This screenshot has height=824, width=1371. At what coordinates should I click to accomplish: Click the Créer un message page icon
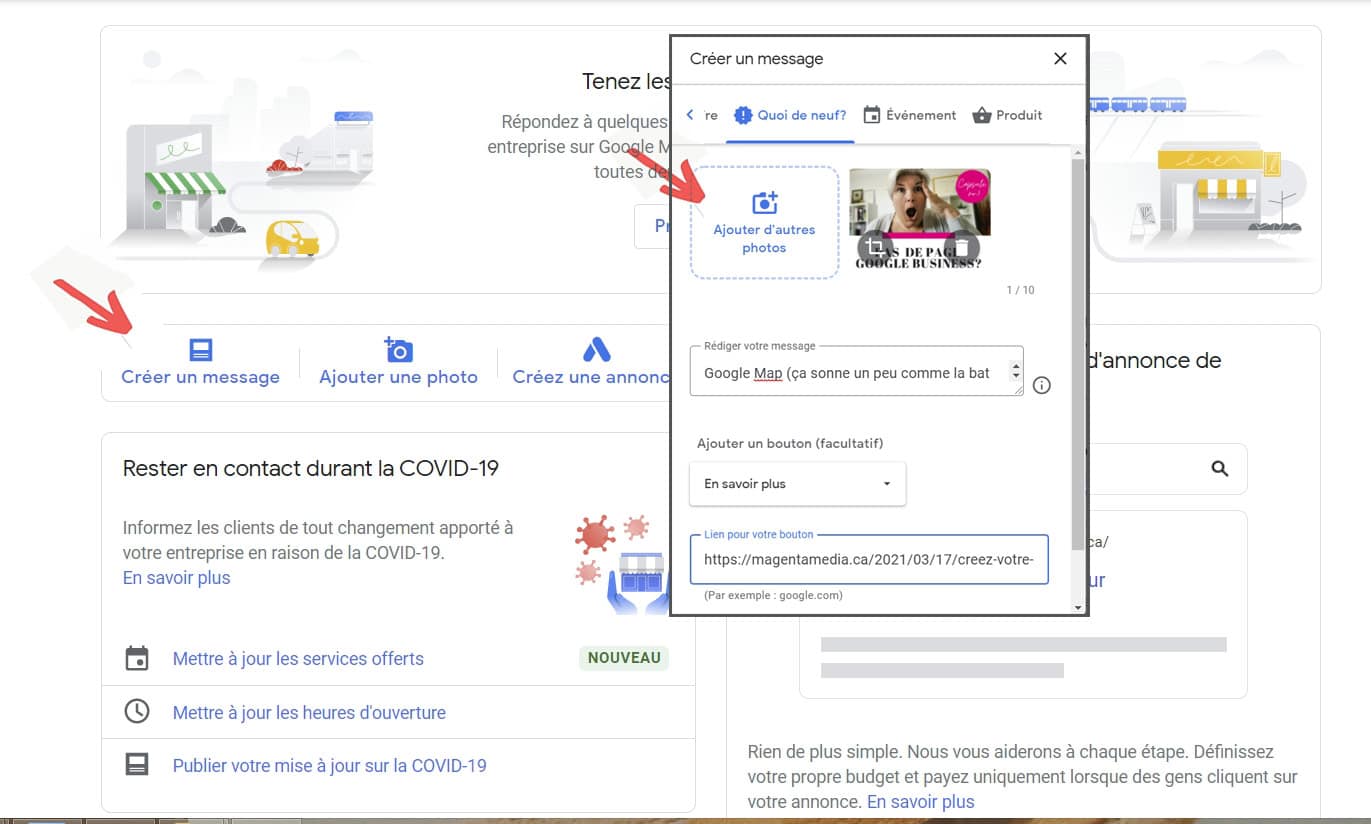pyautogui.click(x=201, y=349)
